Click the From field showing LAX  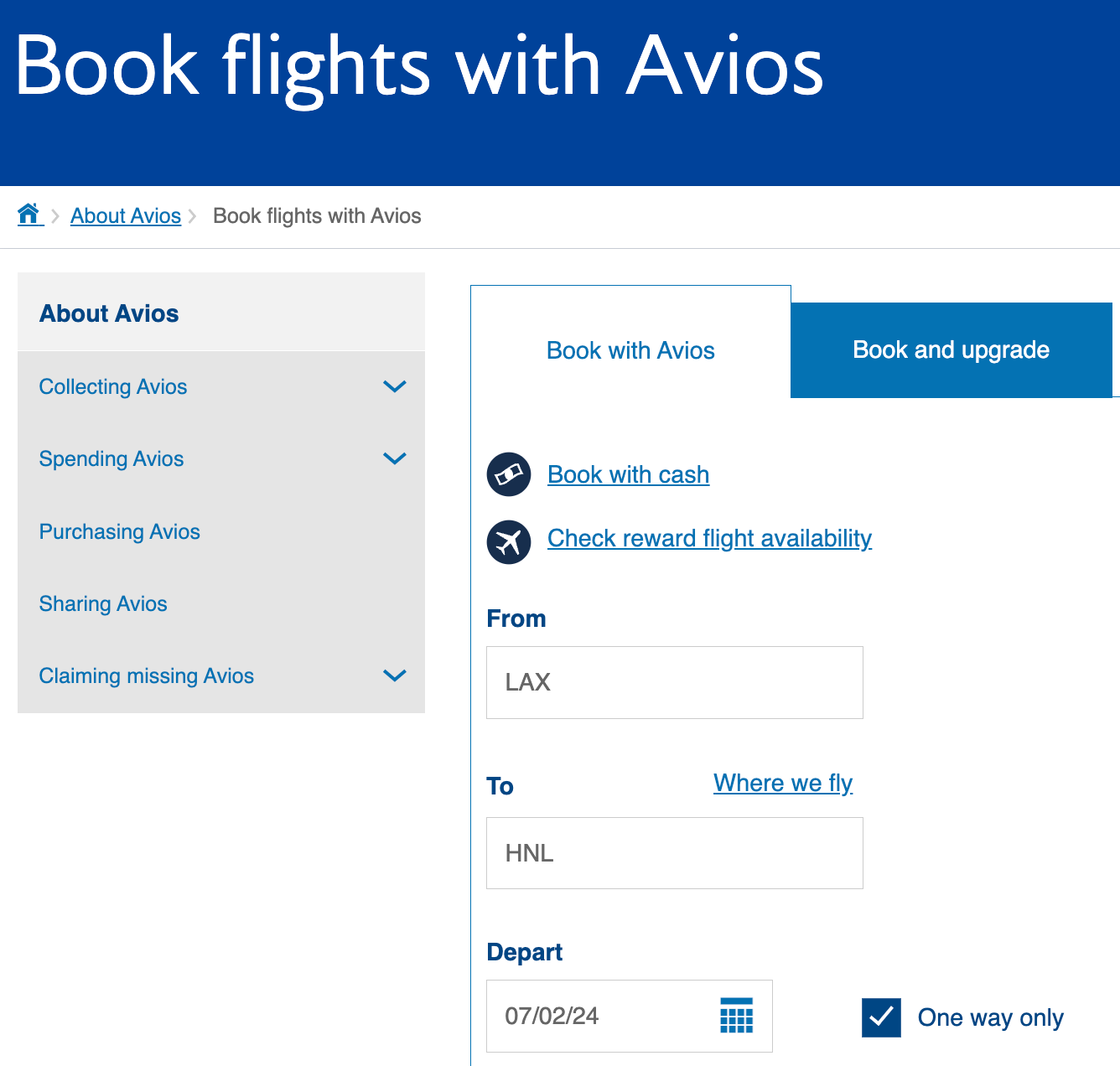674,682
